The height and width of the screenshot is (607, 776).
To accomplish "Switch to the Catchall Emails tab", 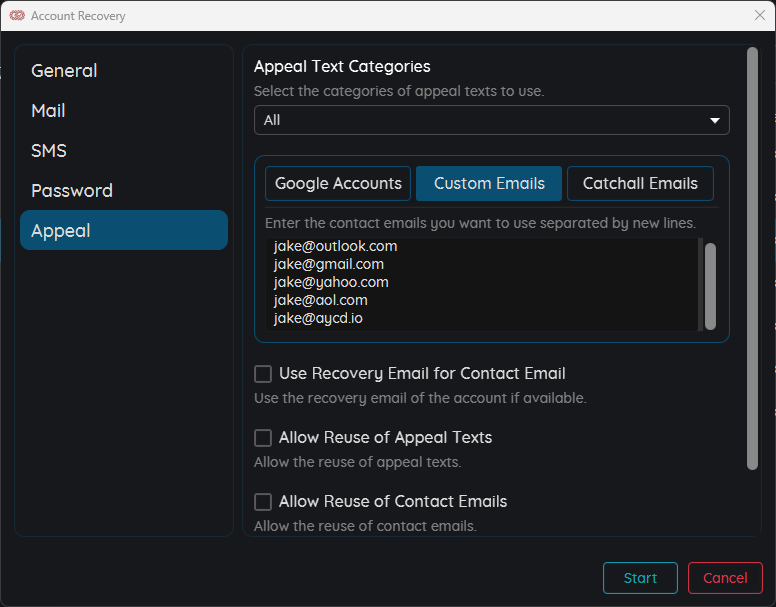I will 640,184.
